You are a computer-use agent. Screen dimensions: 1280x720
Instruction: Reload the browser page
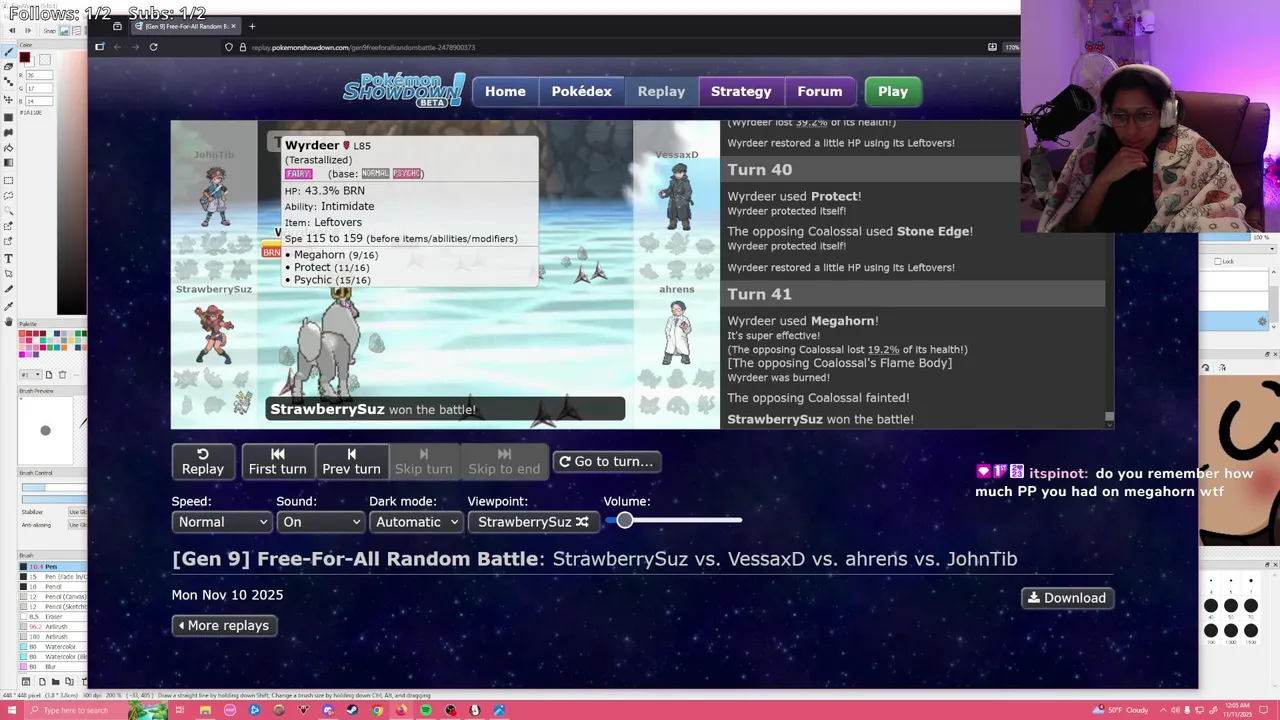click(153, 47)
